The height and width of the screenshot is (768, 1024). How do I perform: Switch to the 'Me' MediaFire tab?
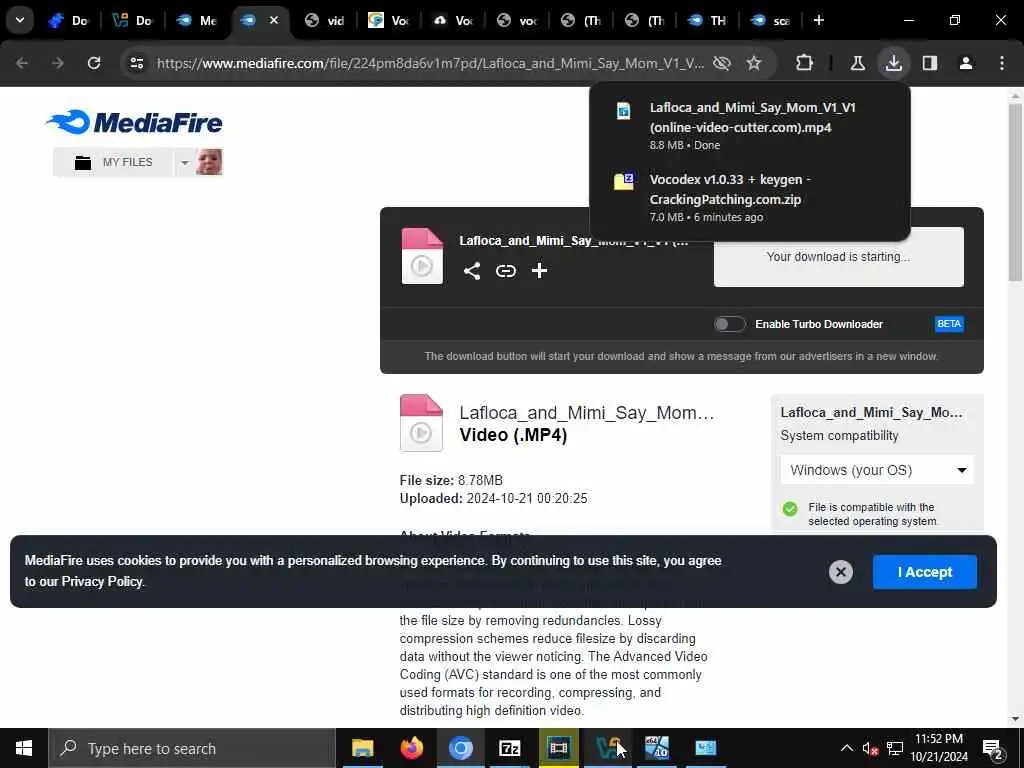[197, 20]
